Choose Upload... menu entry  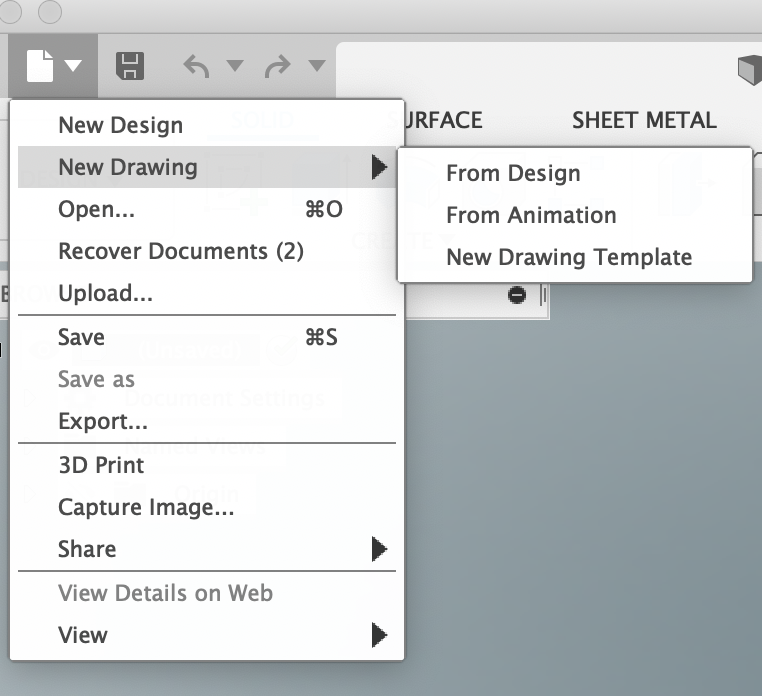click(207, 293)
